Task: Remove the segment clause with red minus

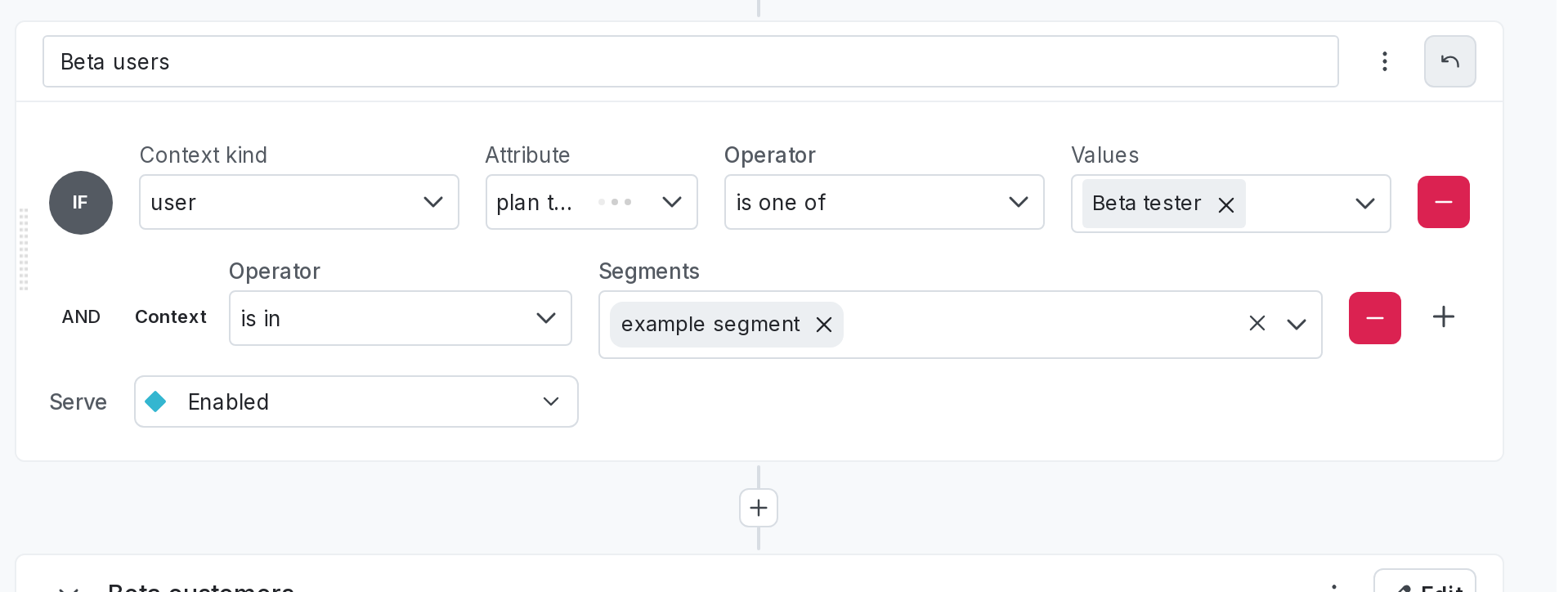Action: point(1374,318)
